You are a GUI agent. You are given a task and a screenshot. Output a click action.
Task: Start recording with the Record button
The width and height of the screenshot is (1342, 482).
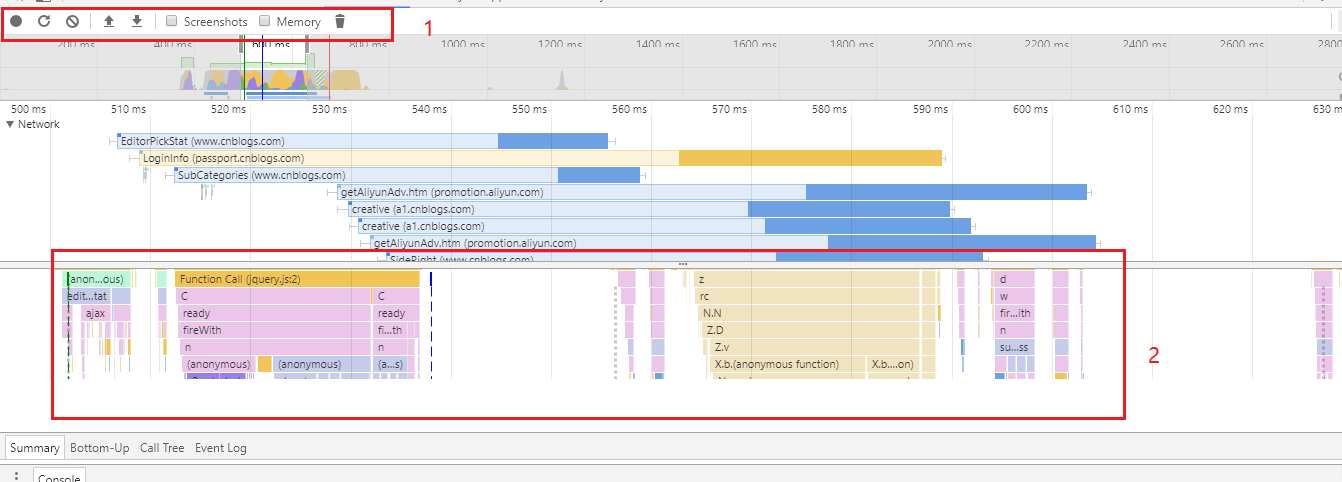click(16, 21)
